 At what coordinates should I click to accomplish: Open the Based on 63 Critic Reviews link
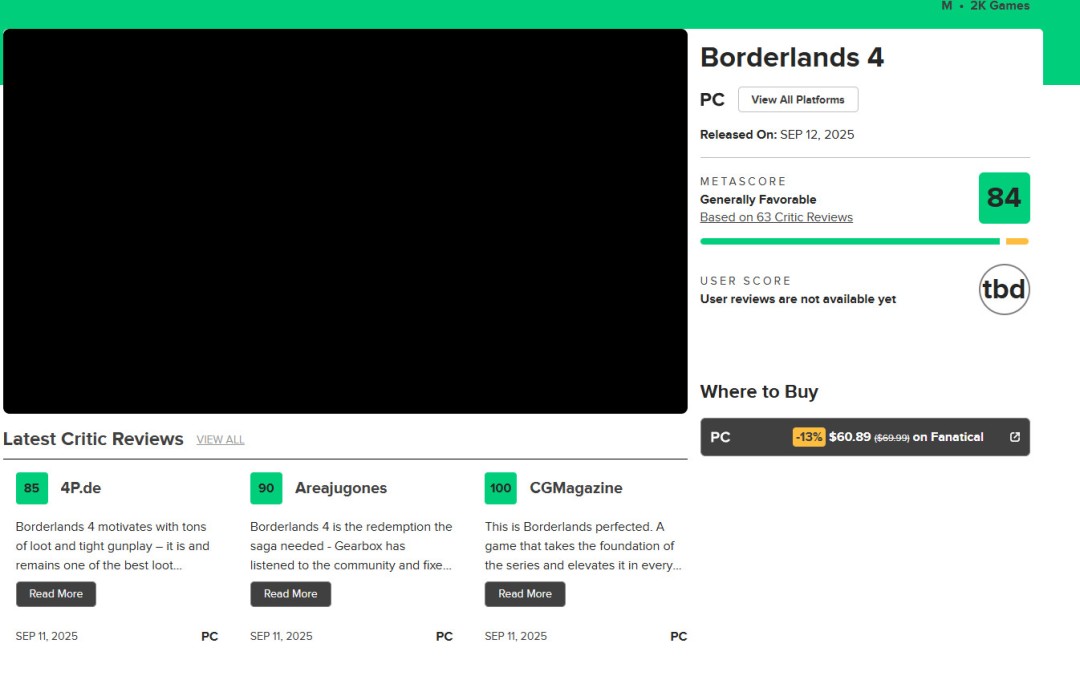point(776,217)
